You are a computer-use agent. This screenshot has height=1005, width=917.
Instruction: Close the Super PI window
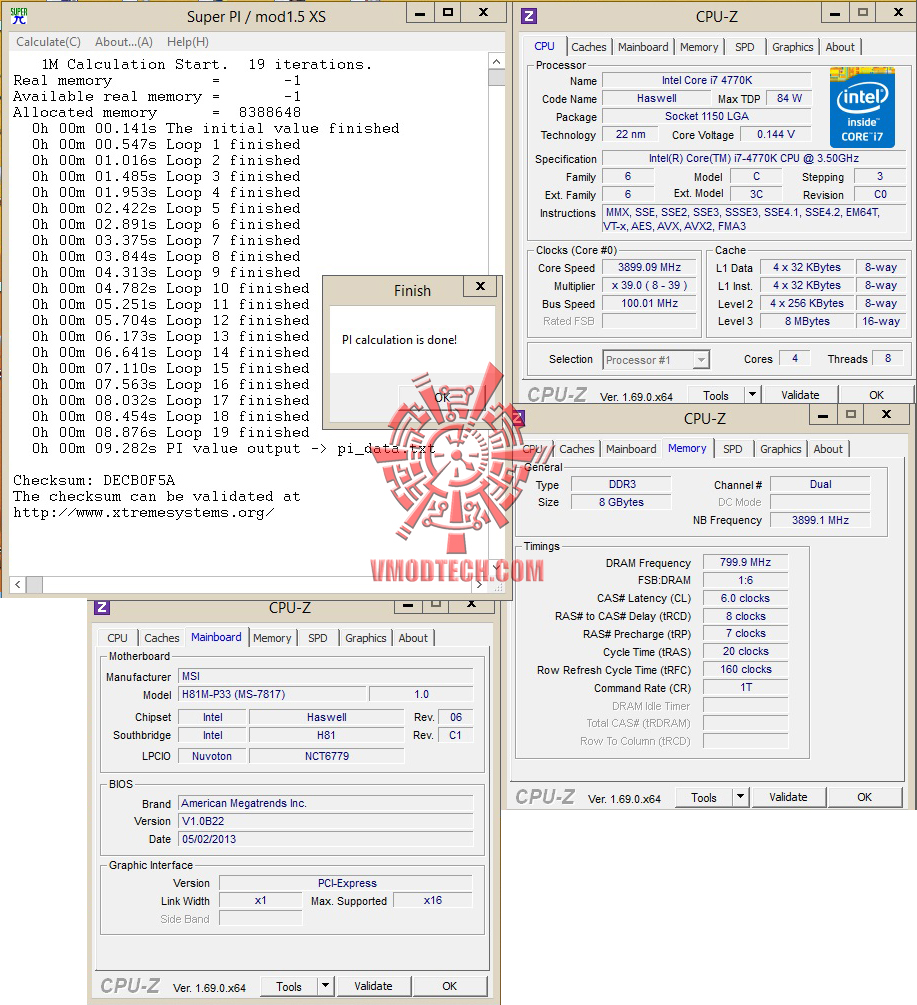[x=483, y=13]
